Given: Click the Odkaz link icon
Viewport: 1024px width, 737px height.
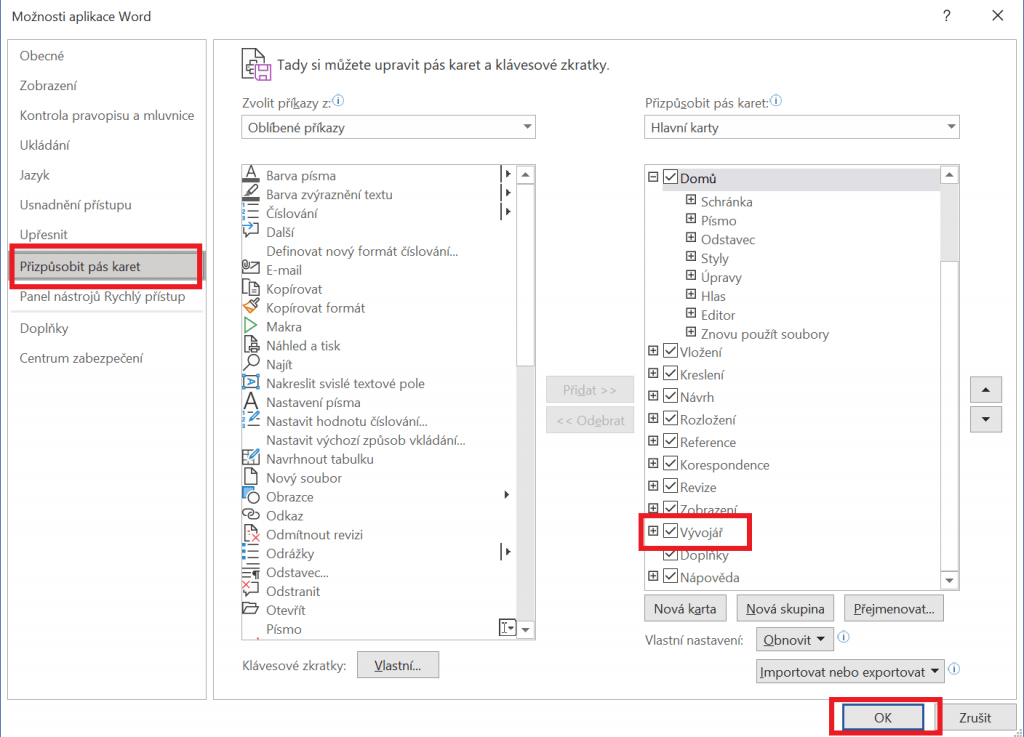Looking at the screenshot, I should [x=251, y=516].
